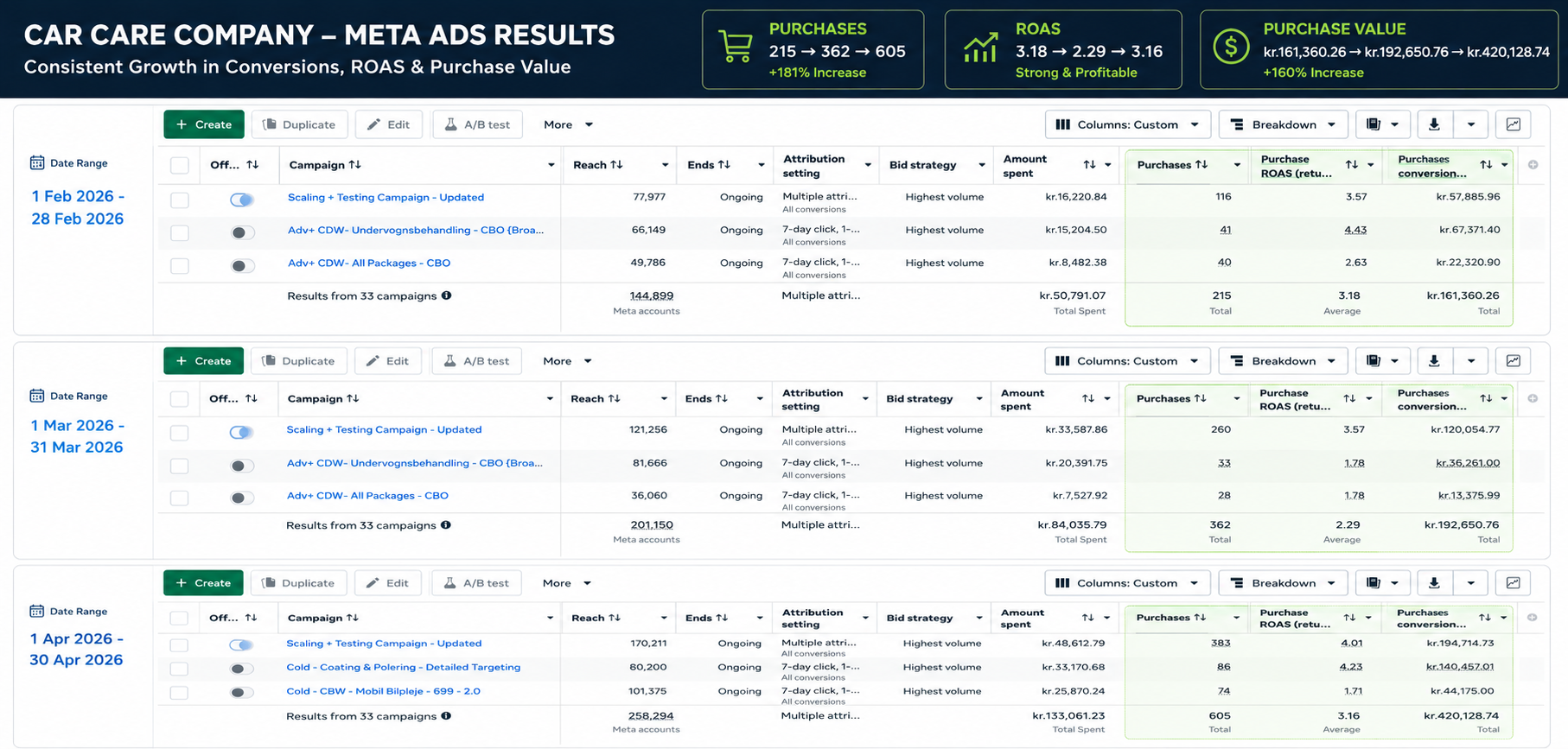Image resolution: width=1568 pixels, height=749 pixels.
Task: Click Duplicate button in March panel
Action: (x=298, y=361)
